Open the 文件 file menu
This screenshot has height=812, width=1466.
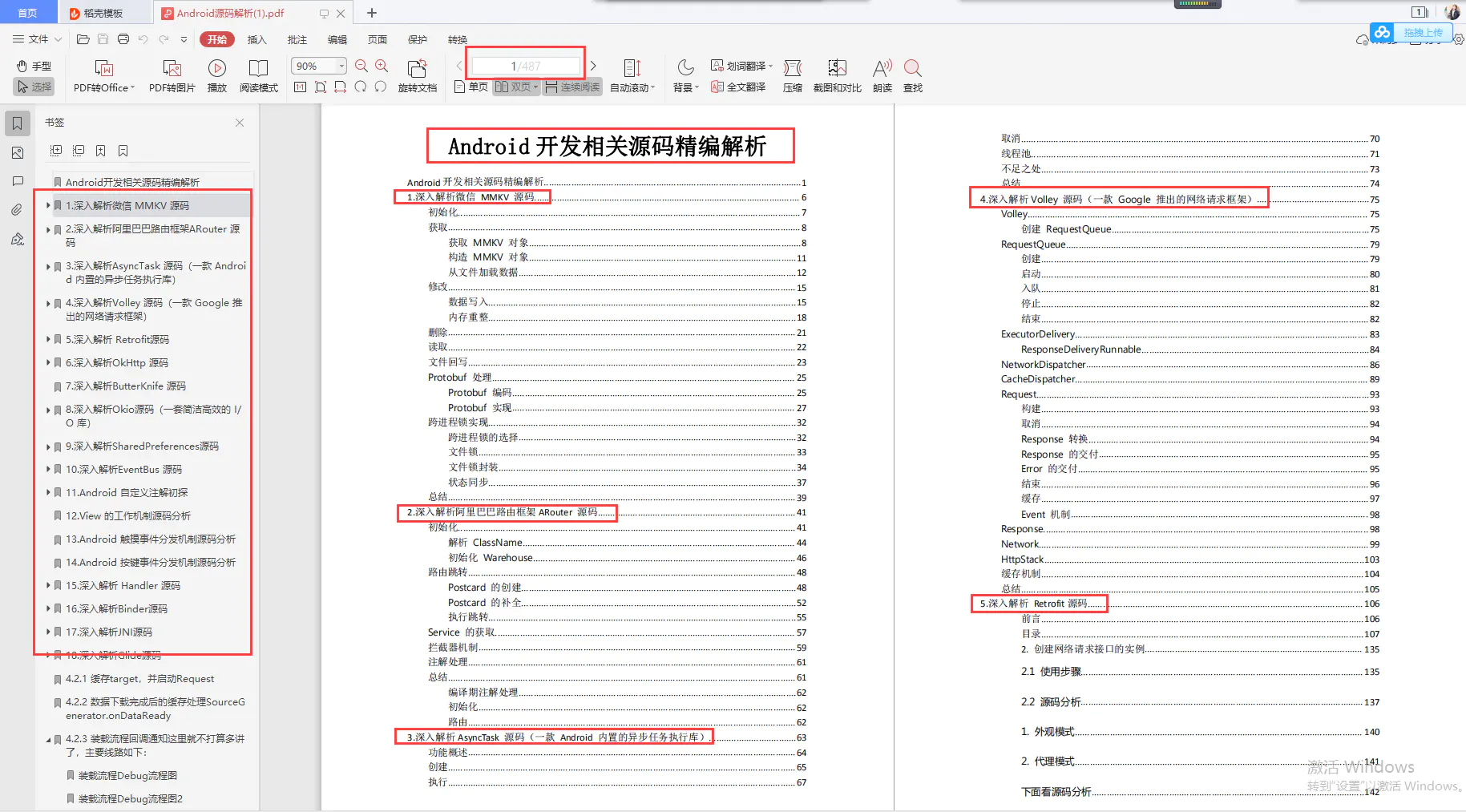tap(36, 39)
